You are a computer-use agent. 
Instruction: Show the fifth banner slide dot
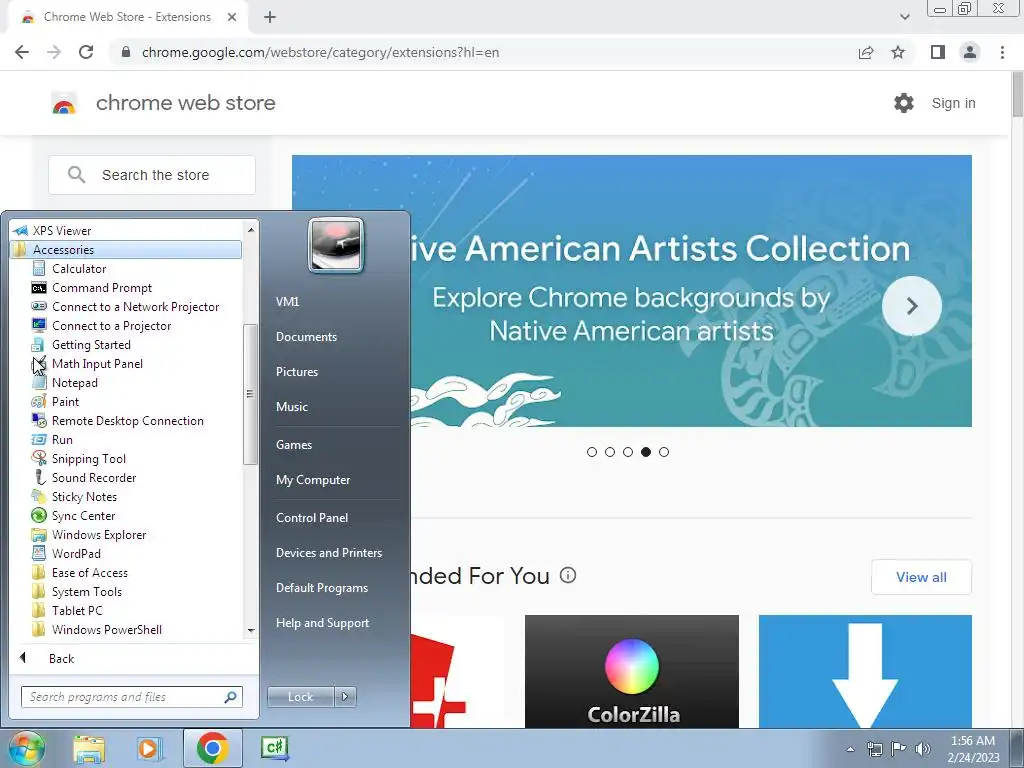(664, 452)
